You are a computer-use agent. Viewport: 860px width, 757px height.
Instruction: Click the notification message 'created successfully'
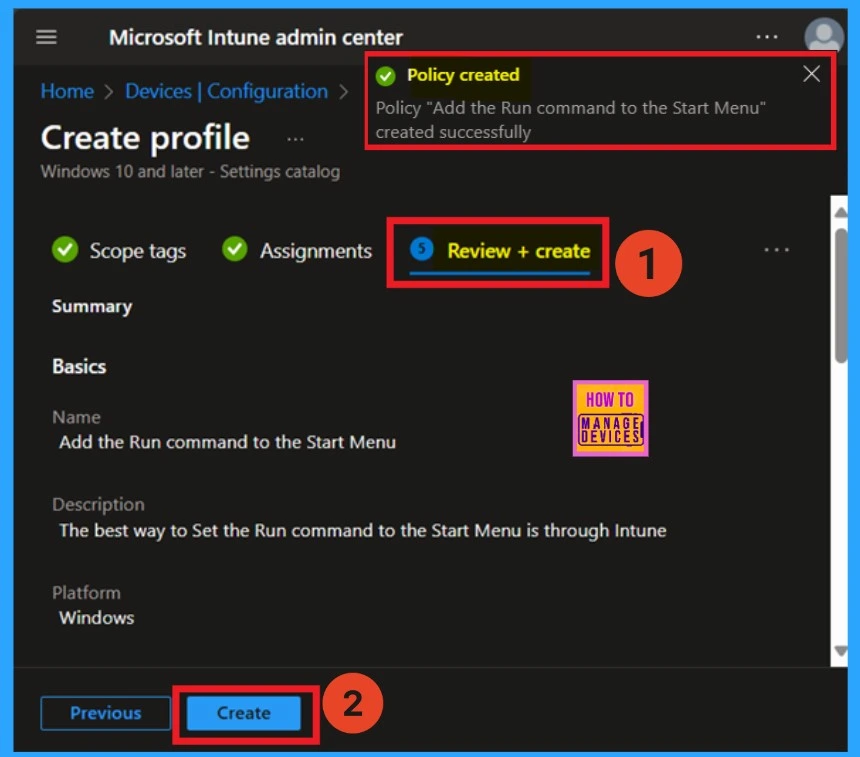point(453,132)
